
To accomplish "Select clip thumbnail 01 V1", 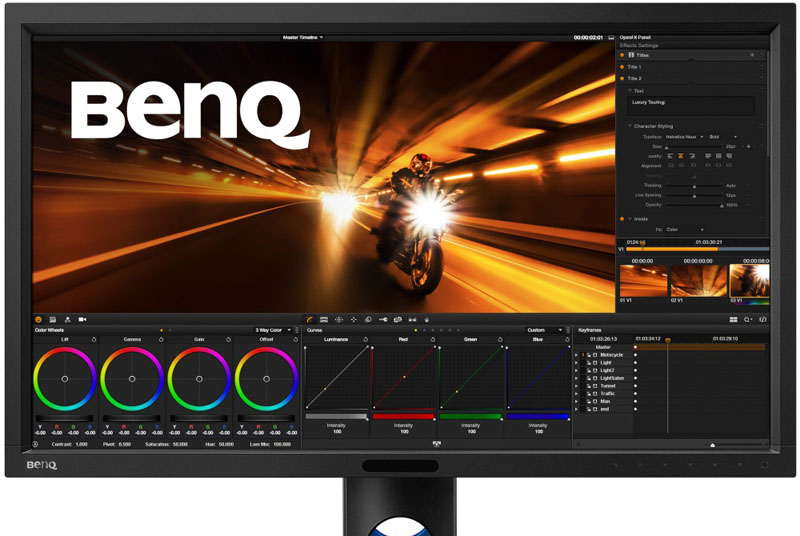I will click(x=643, y=280).
